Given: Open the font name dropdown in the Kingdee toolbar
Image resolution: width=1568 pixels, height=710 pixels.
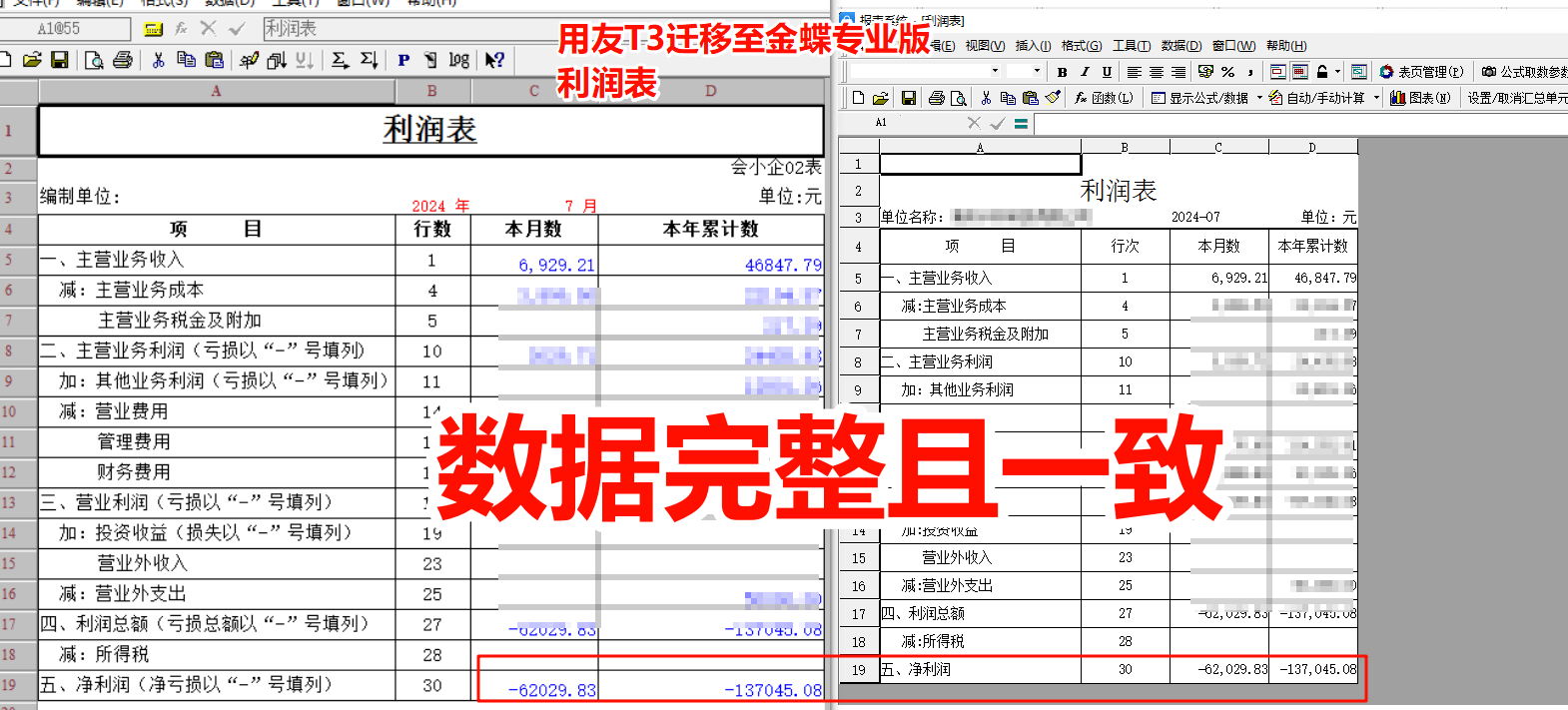Looking at the screenshot, I should pos(995,71).
